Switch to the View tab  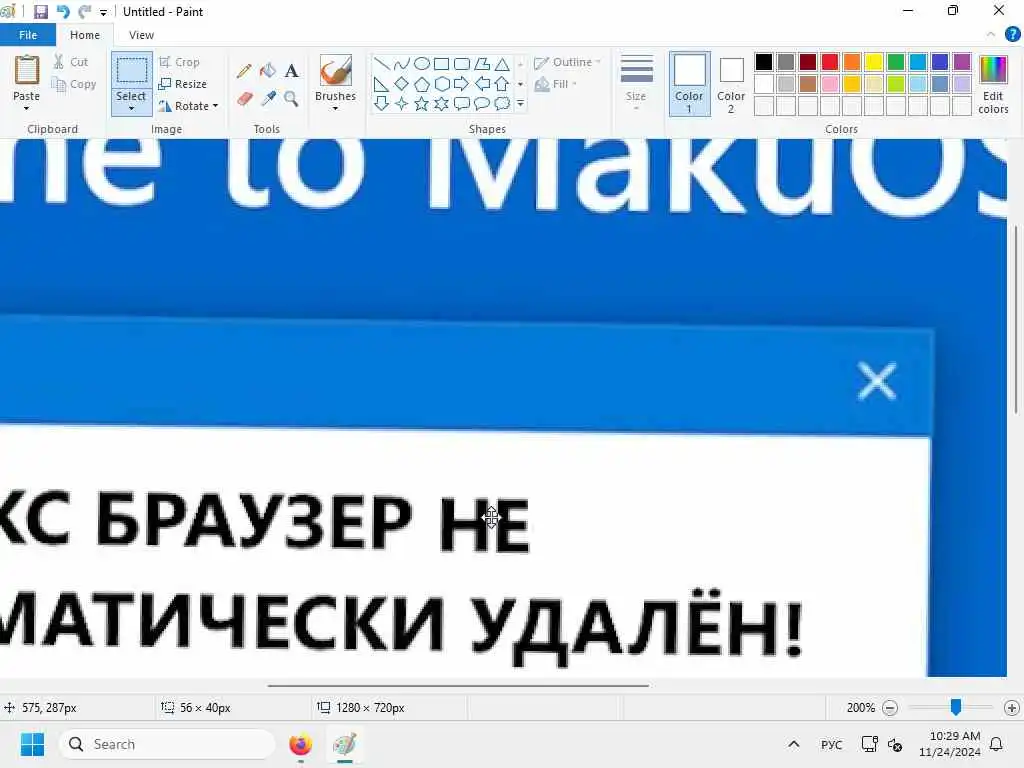click(x=141, y=35)
